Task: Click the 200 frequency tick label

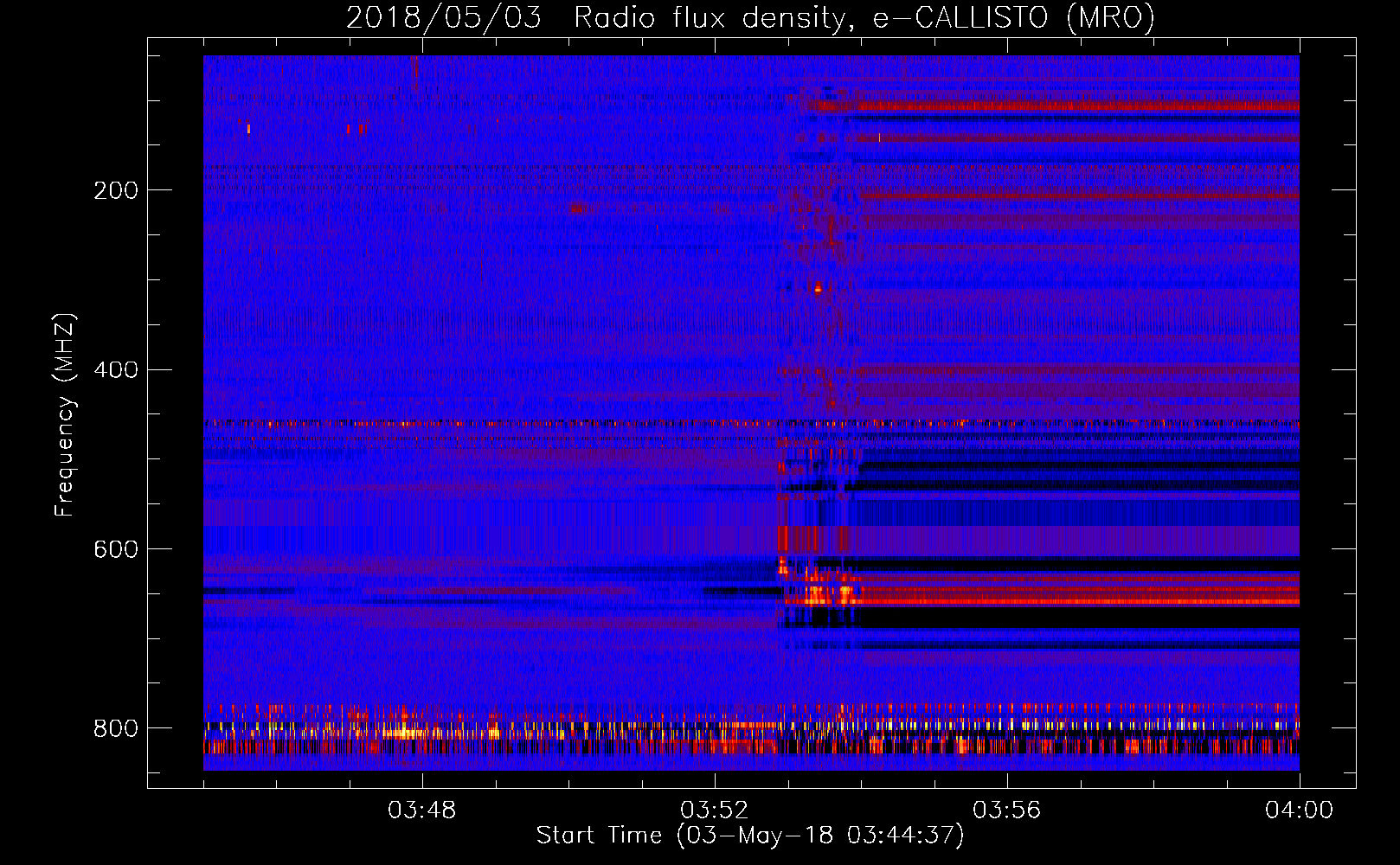Action: tap(115, 190)
